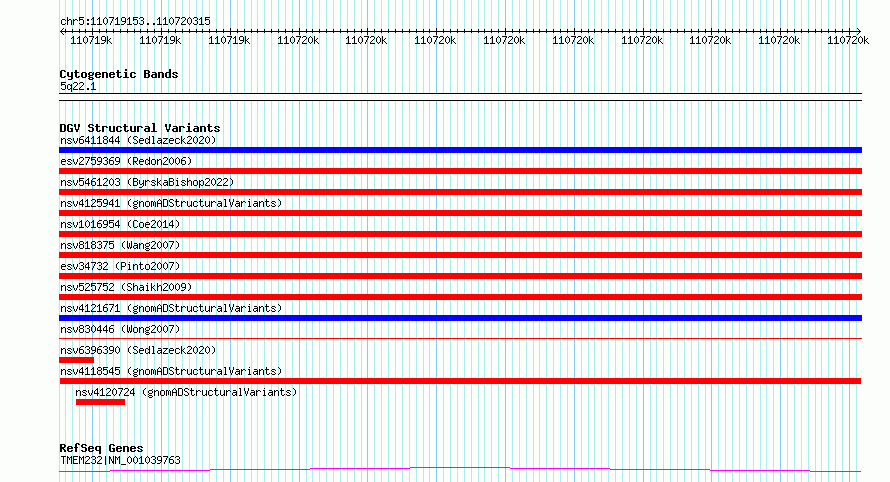Open variant esv34732 (Pinto2007)
The height and width of the screenshot is (482, 890).
120,266
